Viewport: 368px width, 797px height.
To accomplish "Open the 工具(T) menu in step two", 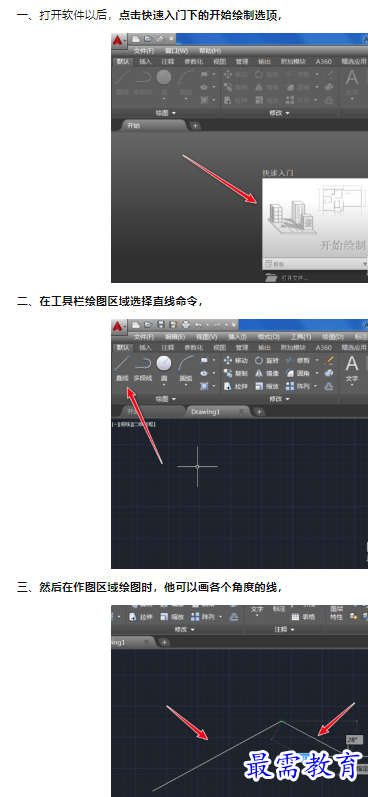I will coord(301,337).
